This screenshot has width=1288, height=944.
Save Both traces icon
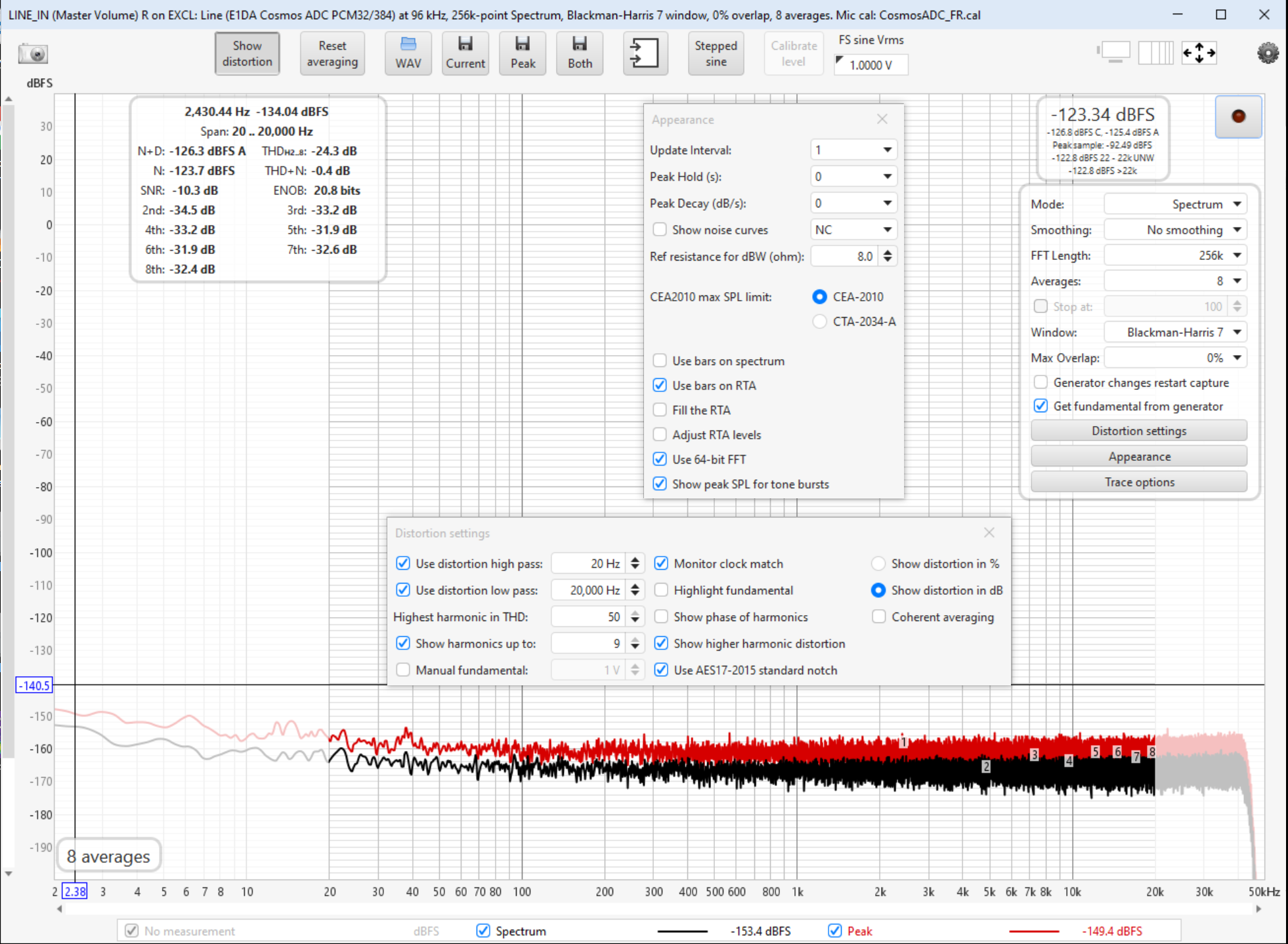click(580, 53)
